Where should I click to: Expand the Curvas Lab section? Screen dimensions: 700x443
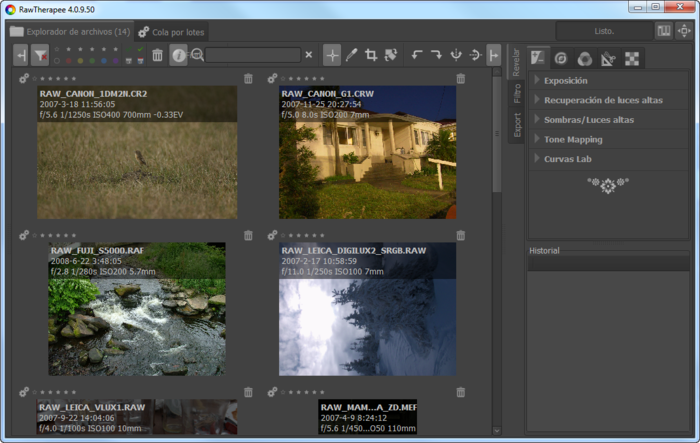click(x=608, y=159)
